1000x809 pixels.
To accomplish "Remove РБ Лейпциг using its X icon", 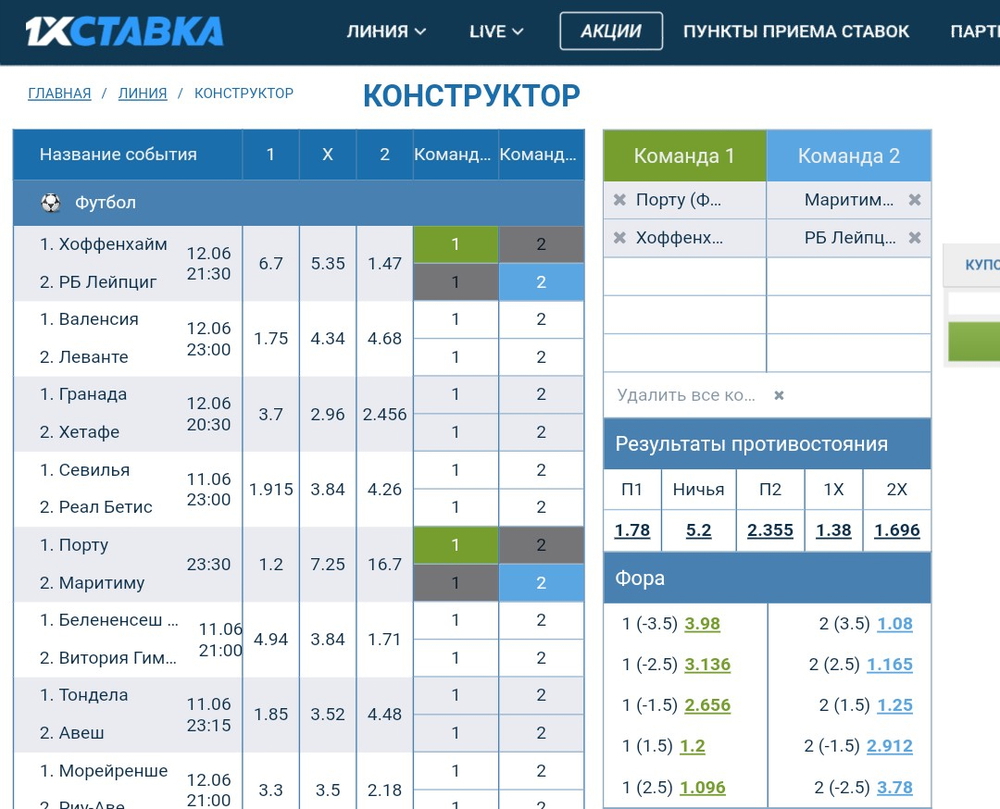I will pyautogui.click(x=914, y=238).
